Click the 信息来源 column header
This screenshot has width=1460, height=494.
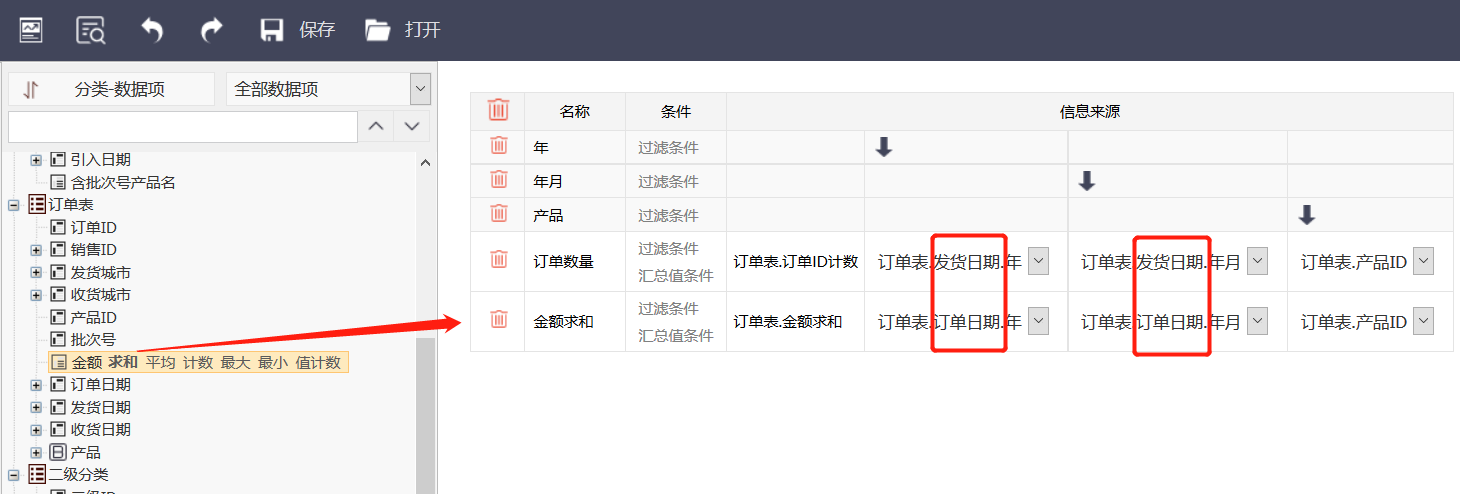[x=1090, y=111]
